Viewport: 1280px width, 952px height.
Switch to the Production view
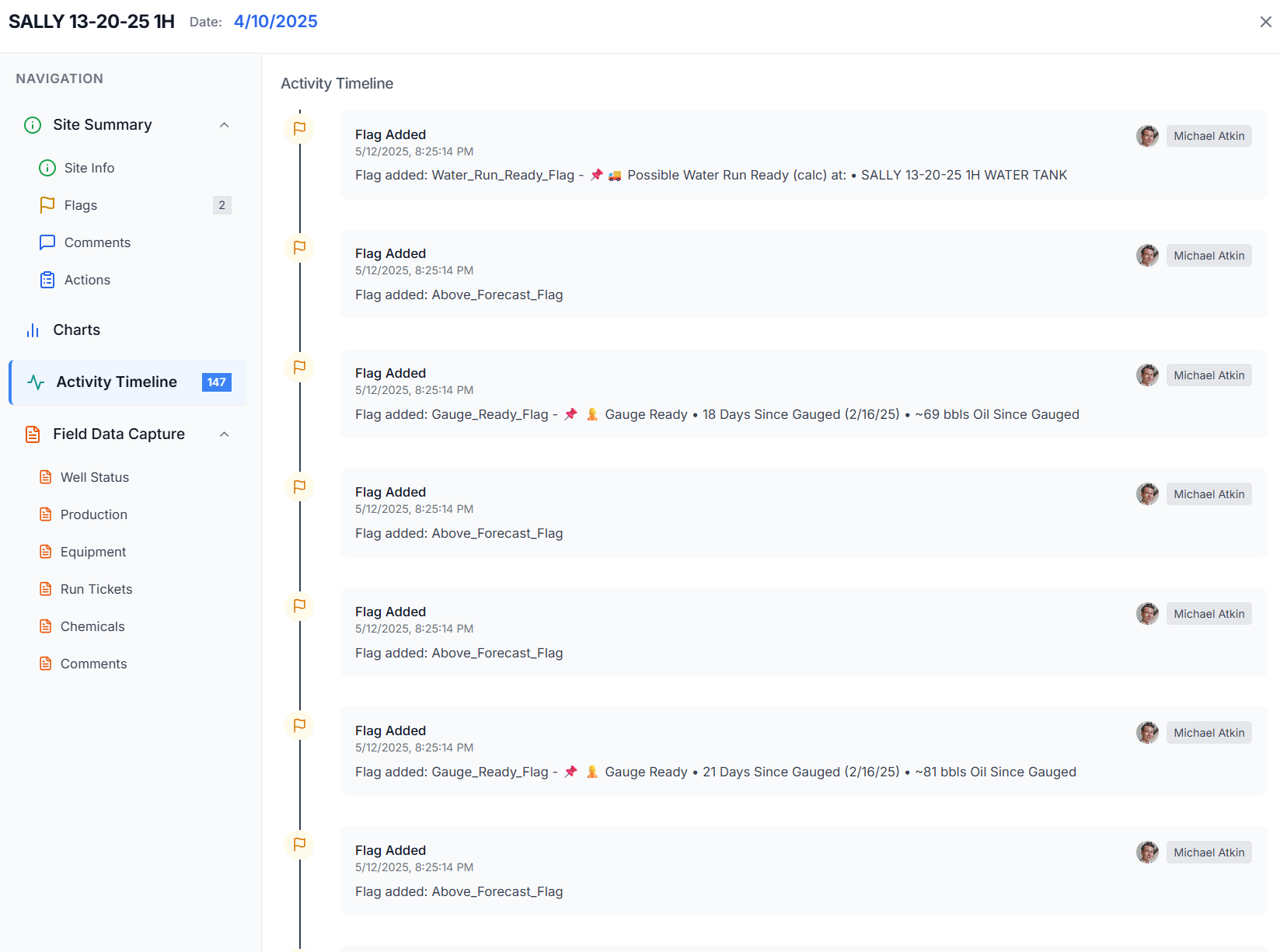point(93,514)
